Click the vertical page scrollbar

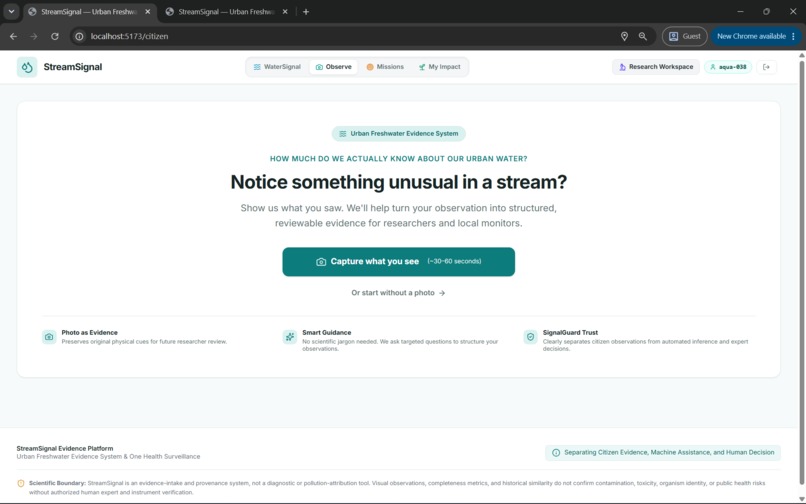[801, 273]
